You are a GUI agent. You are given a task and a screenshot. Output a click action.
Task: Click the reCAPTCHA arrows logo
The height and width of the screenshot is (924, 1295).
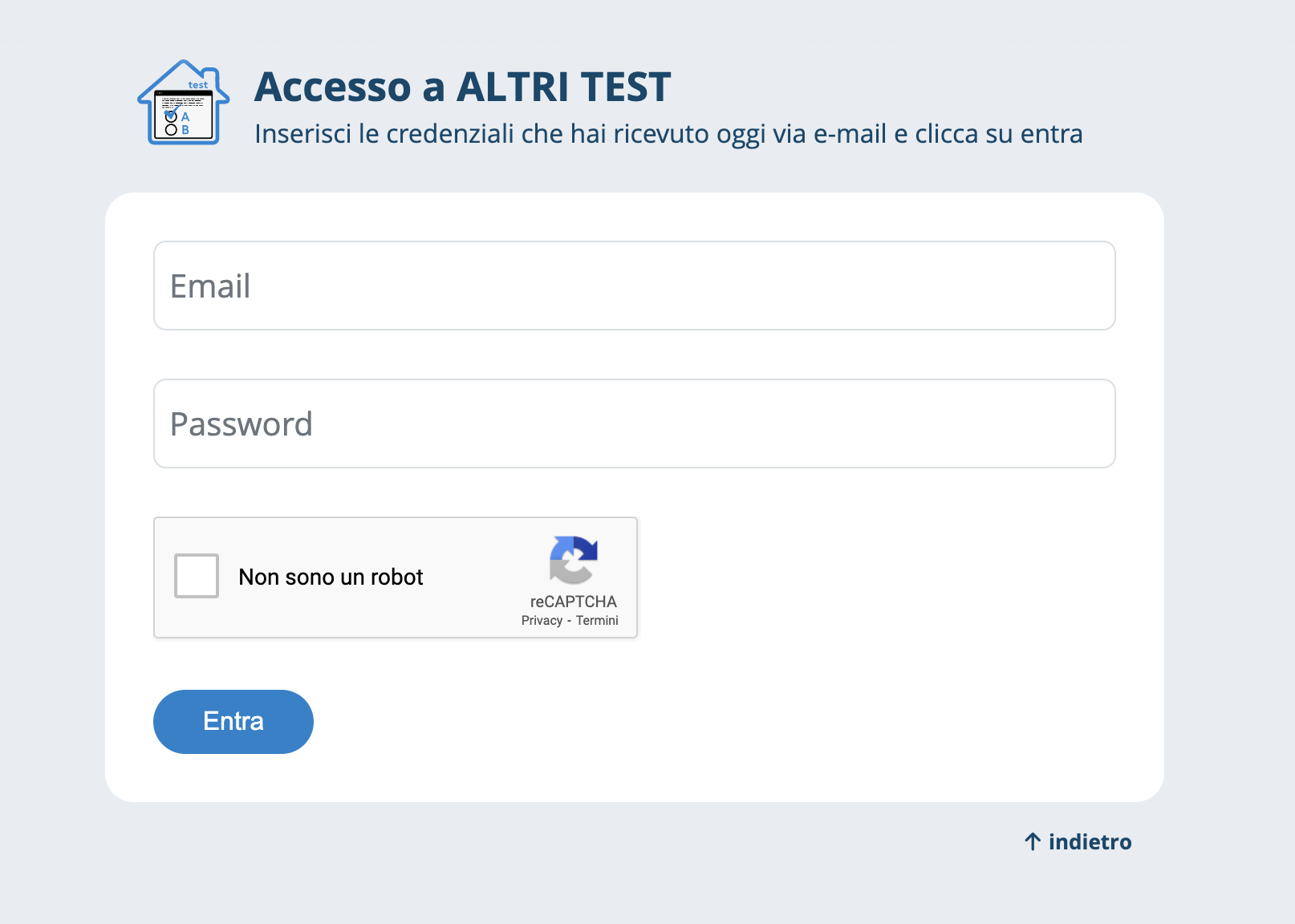point(574,559)
